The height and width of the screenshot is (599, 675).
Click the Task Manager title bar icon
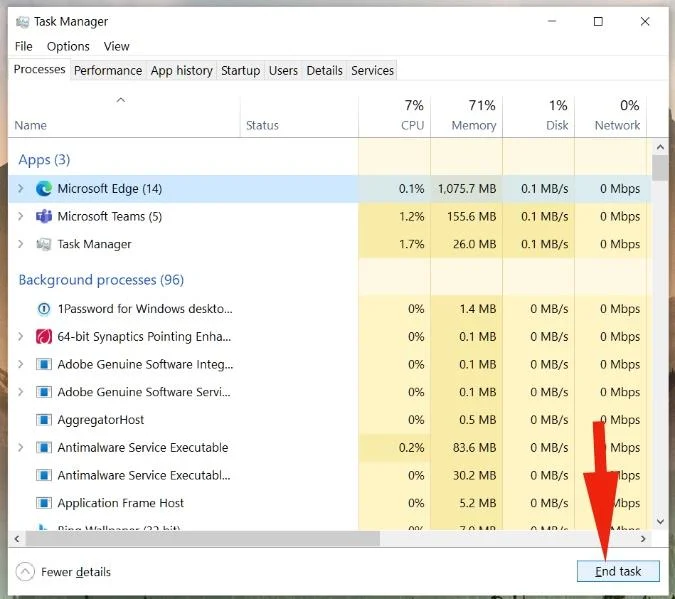tap(22, 22)
